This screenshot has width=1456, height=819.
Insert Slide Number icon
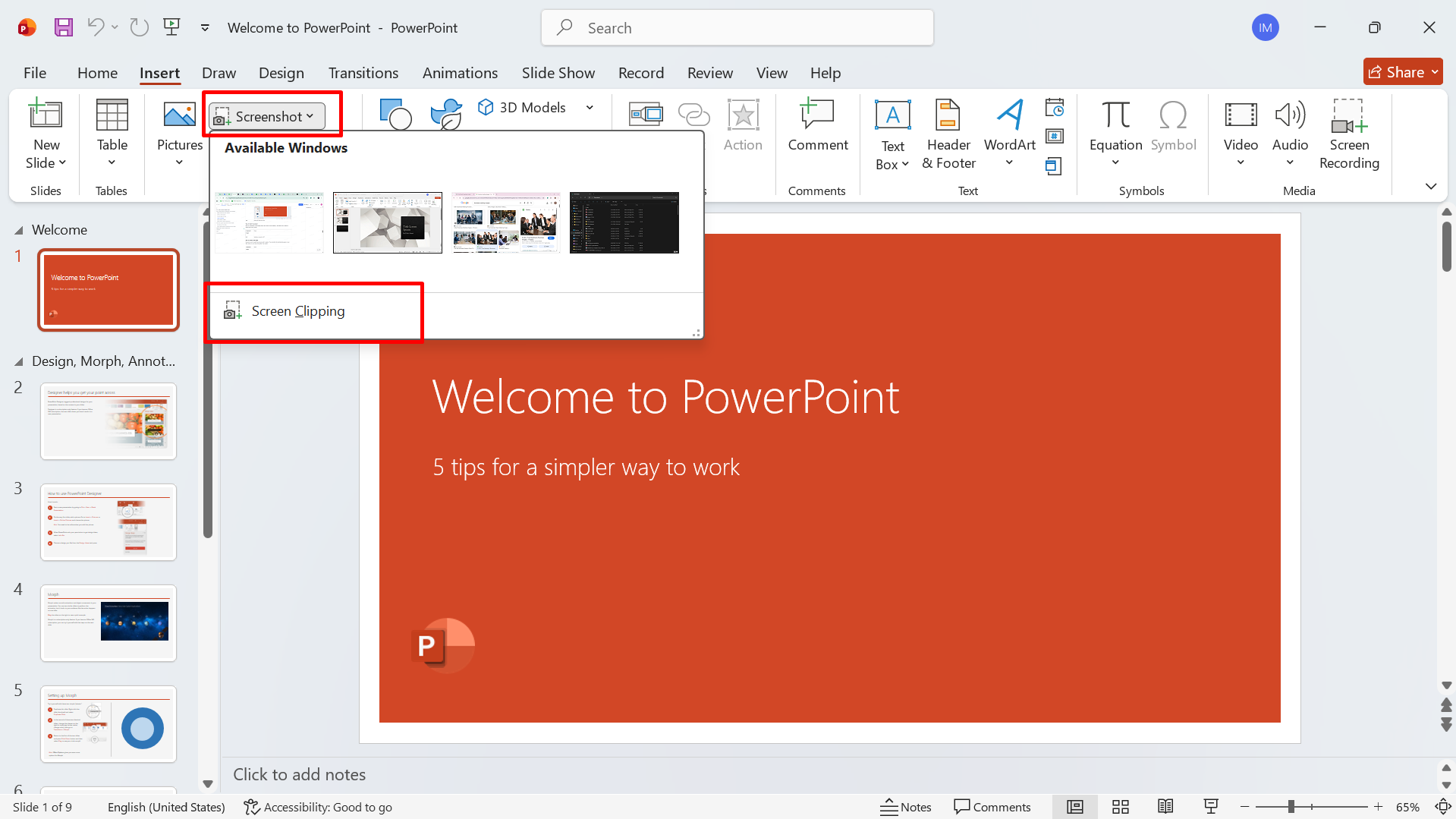(x=1054, y=137)
